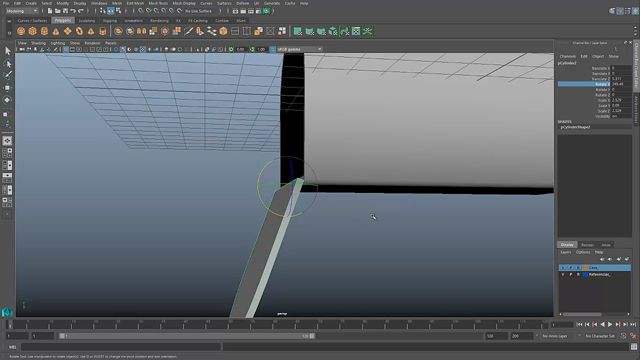
Task: Toggle select by object type mode
Action: 111,11
